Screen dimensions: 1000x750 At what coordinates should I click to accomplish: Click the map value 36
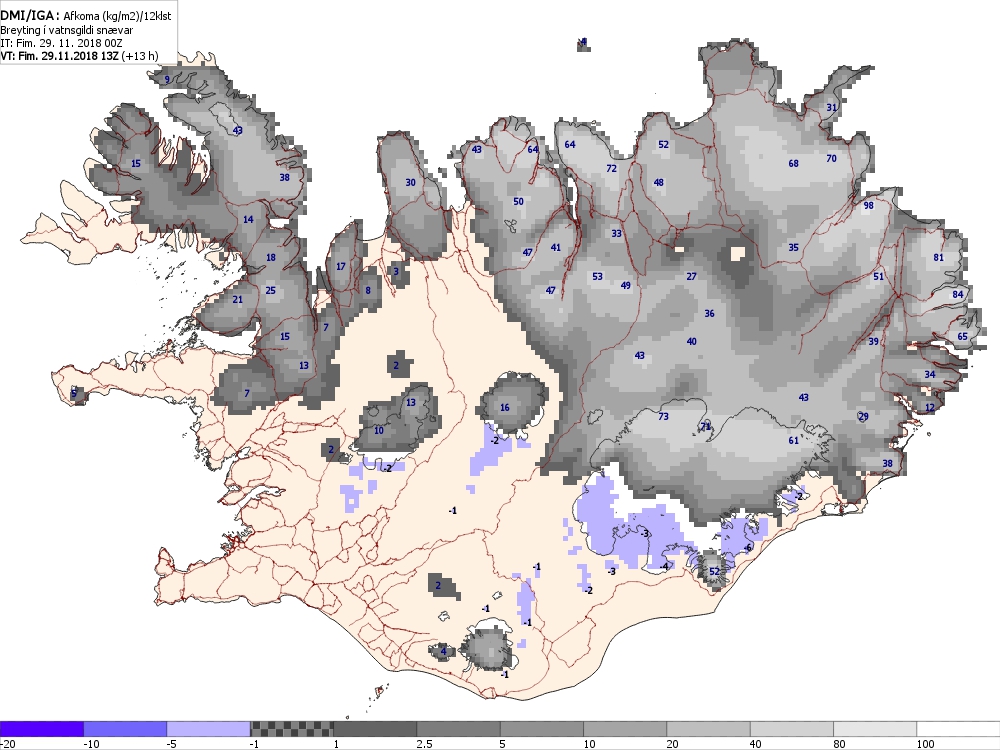click(709, 313)
